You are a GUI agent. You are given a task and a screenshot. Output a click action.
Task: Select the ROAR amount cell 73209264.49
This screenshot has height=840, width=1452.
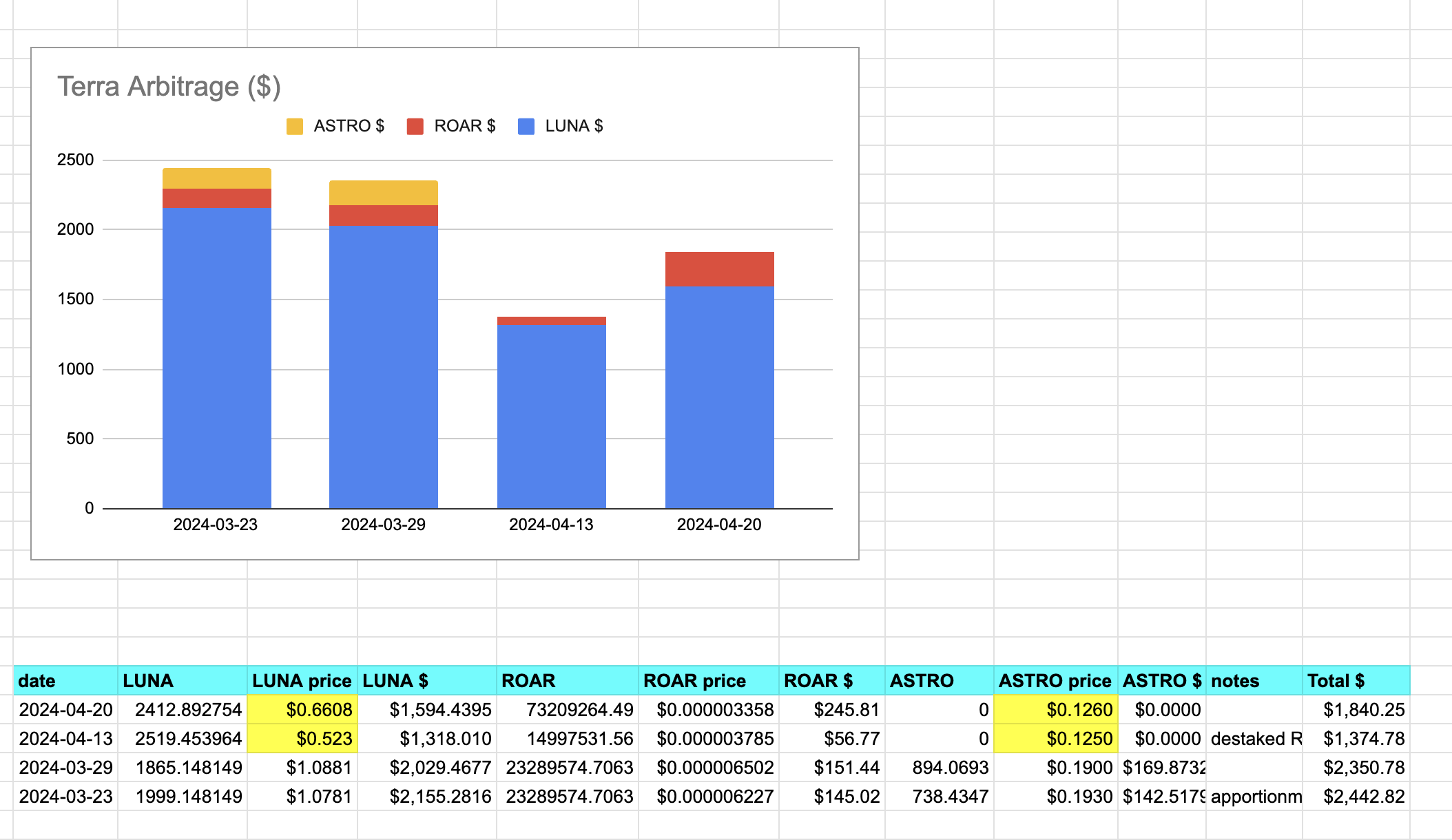(x=567, y=710)
